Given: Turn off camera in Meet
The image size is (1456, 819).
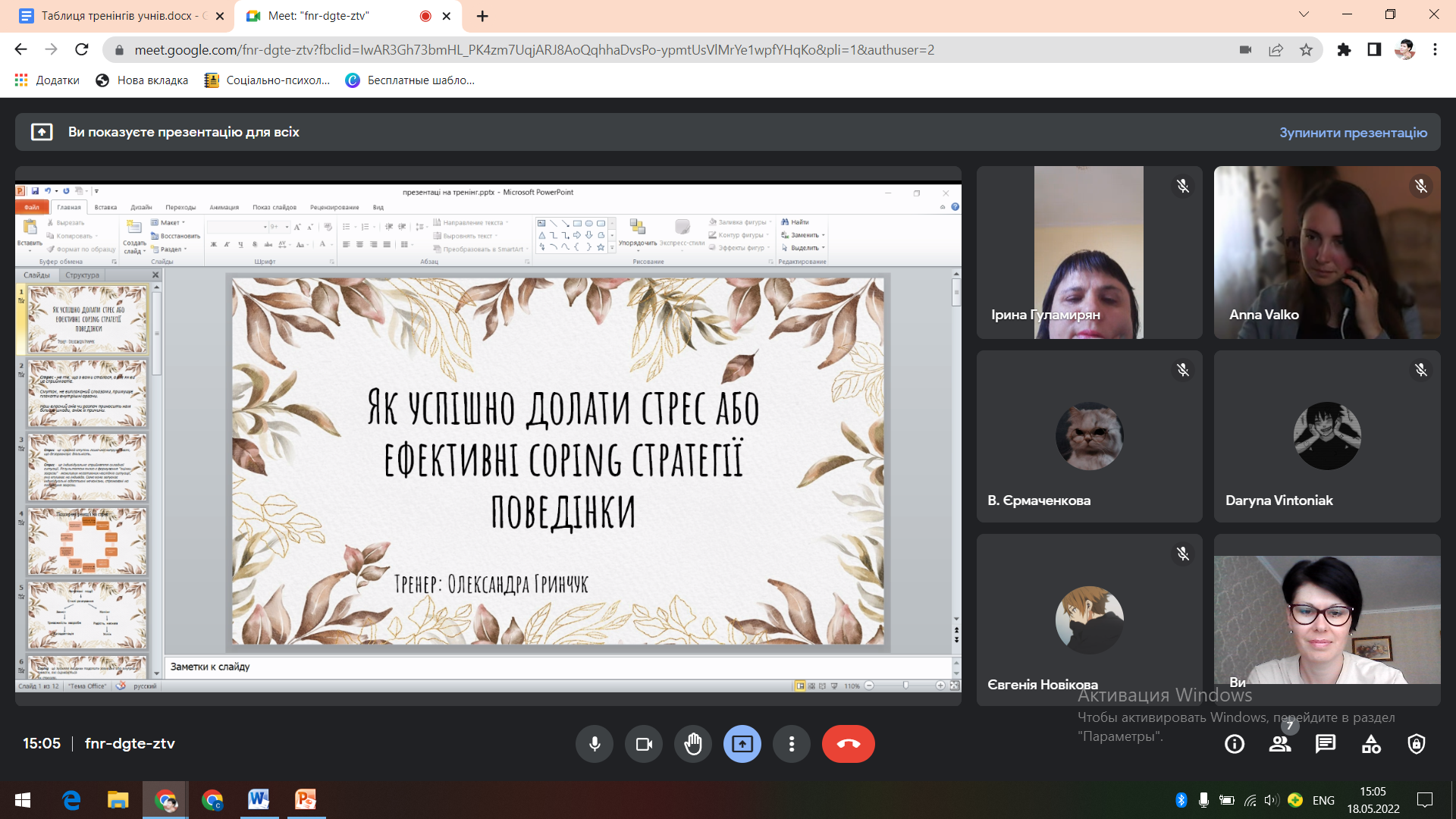Looking at the screenshot, I should tap(644, 744).
